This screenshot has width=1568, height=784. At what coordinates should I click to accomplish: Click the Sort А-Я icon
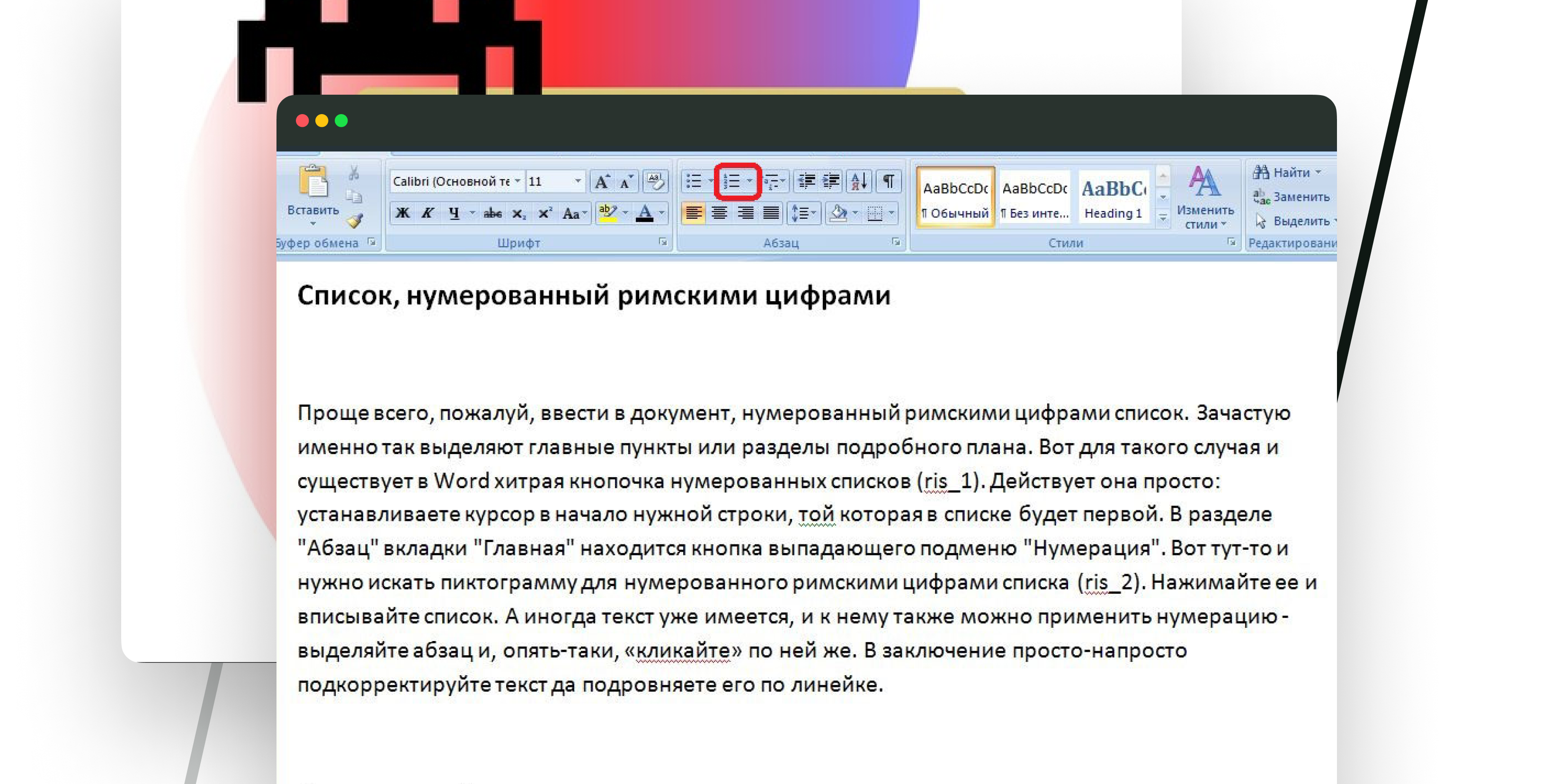859,181
